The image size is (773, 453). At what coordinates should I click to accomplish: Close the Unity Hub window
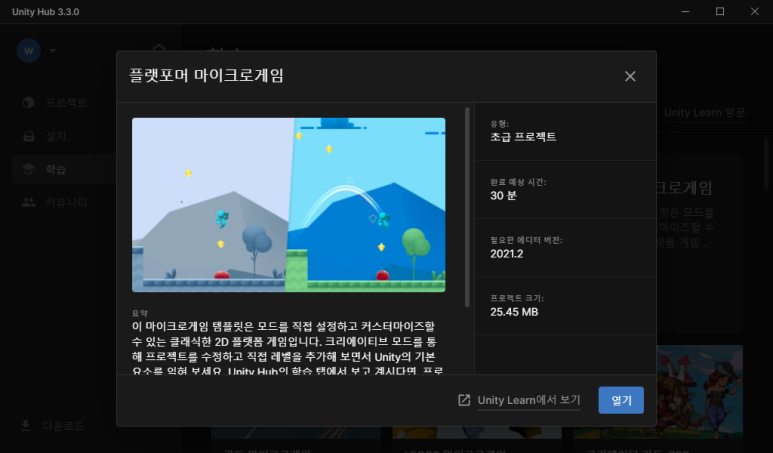coord(755,11)
